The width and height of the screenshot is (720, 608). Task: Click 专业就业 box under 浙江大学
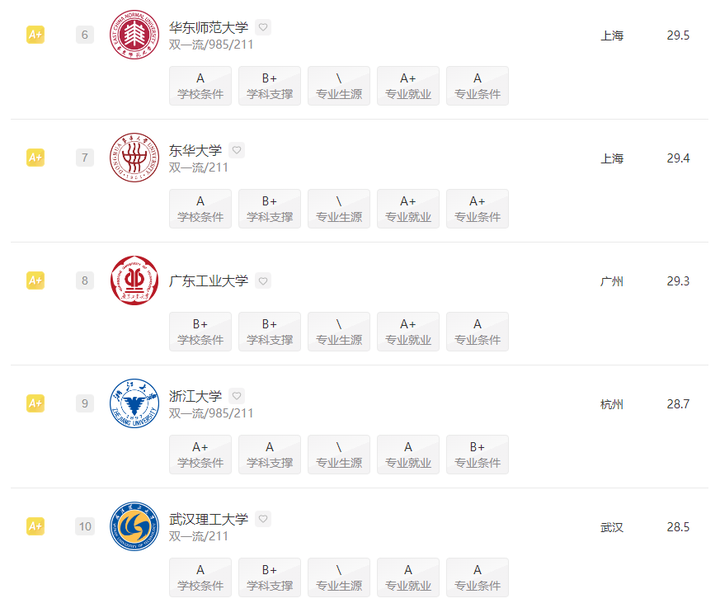pyautogui.click(x=408, y=455)
